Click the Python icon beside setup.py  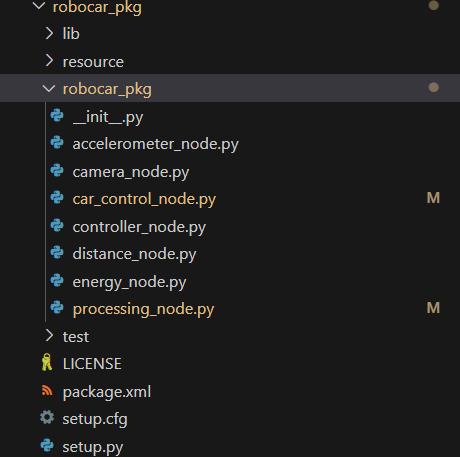(47, 445)
